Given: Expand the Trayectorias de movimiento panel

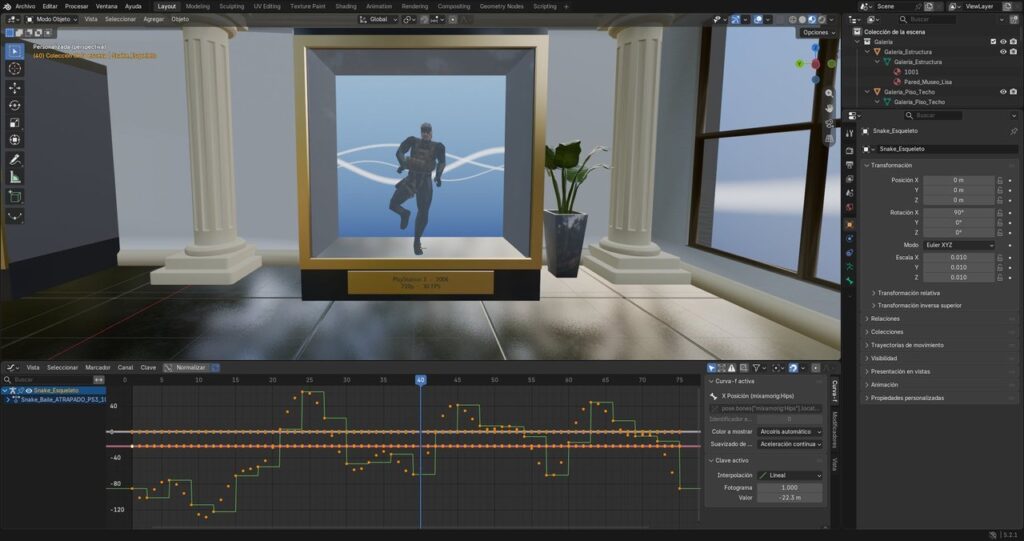Looking at the screenshot, I should 907,345.
